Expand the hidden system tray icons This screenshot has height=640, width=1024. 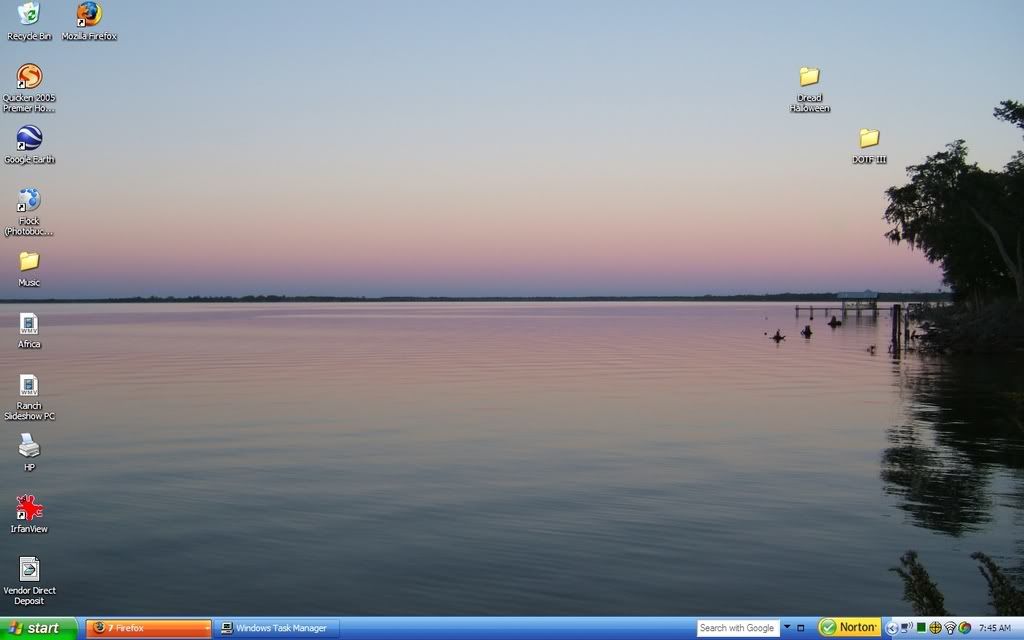[893, 628]
